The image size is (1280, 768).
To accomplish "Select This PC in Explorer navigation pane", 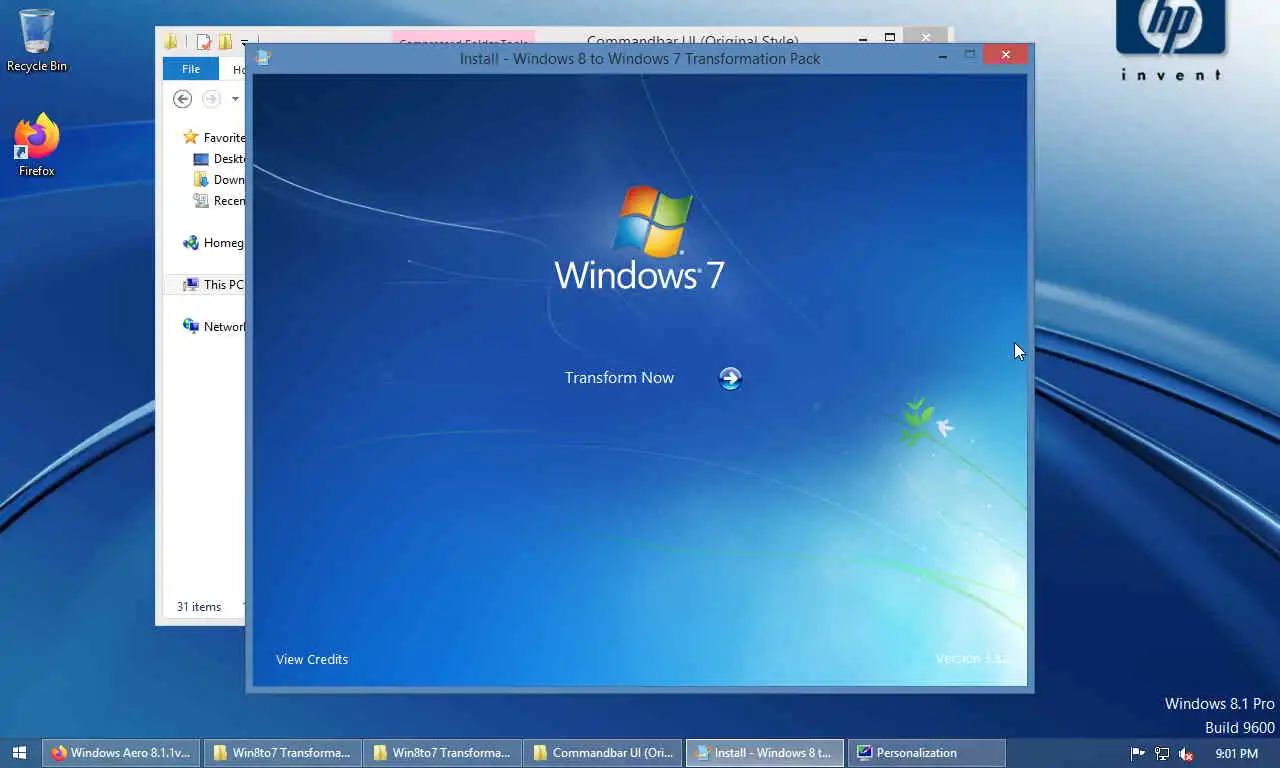I will click(x=205, y=285).
